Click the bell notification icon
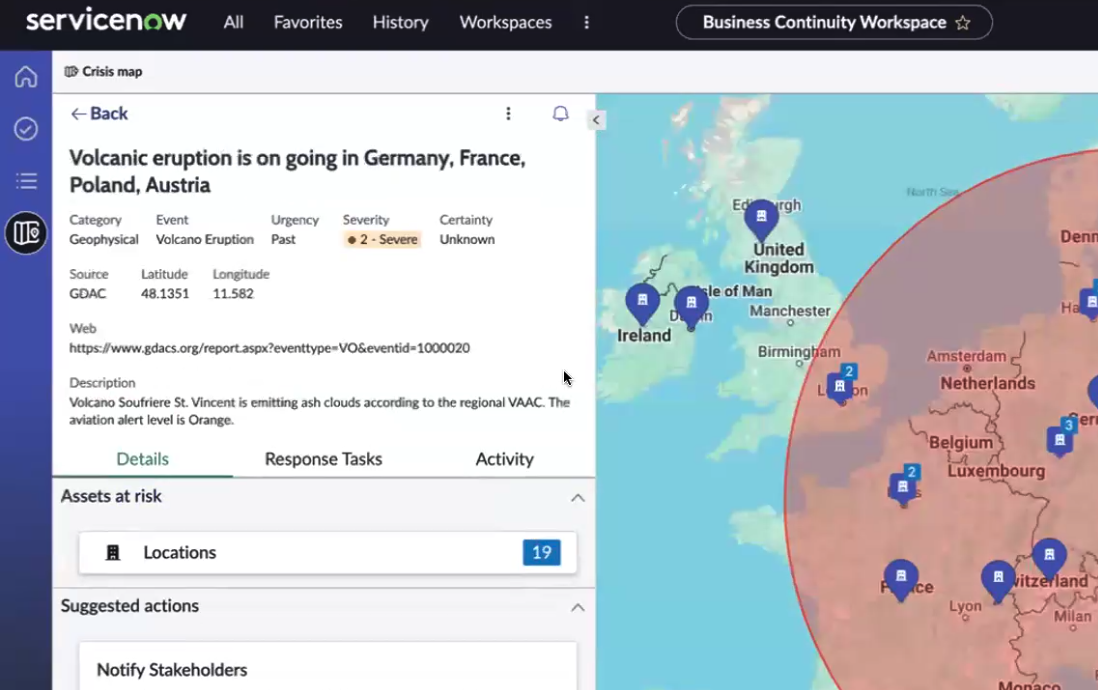1098x690 pixels. click(560, 113)
